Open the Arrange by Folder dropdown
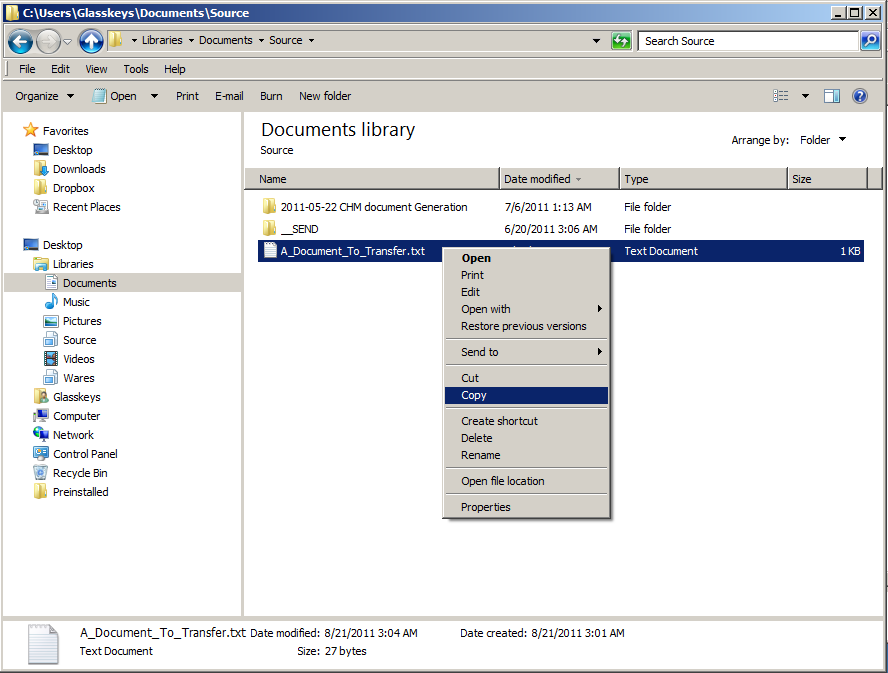888x673 pixels. tap(823, 140)
